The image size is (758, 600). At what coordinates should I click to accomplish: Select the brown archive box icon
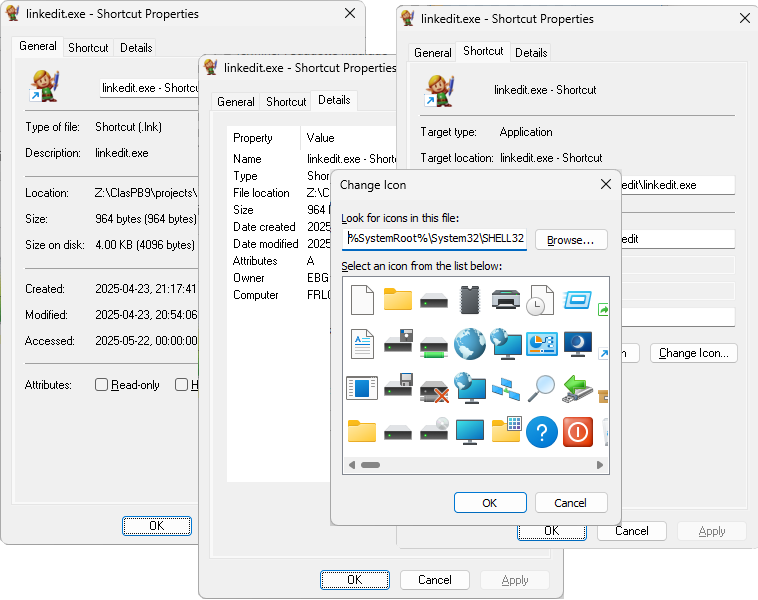[603, 396]
